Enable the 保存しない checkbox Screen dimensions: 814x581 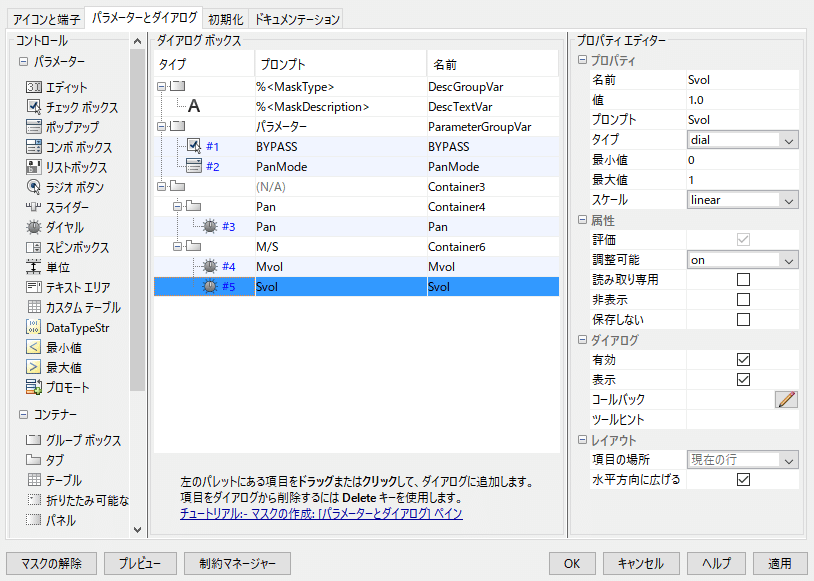(743, 319)
